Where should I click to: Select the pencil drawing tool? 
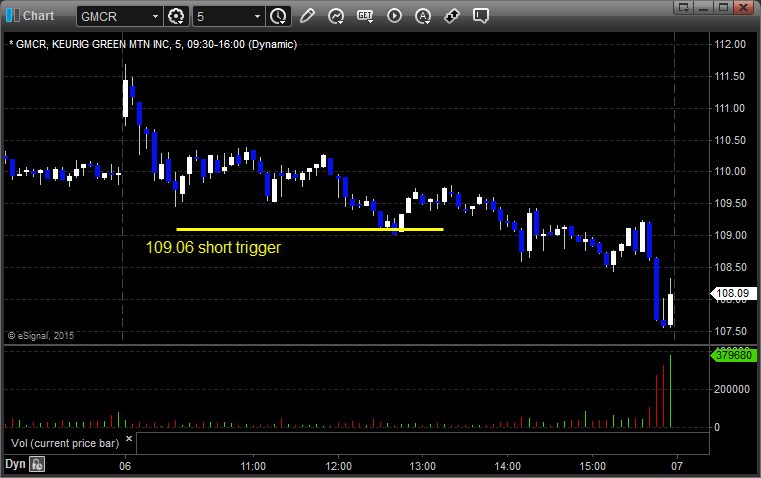307,16
